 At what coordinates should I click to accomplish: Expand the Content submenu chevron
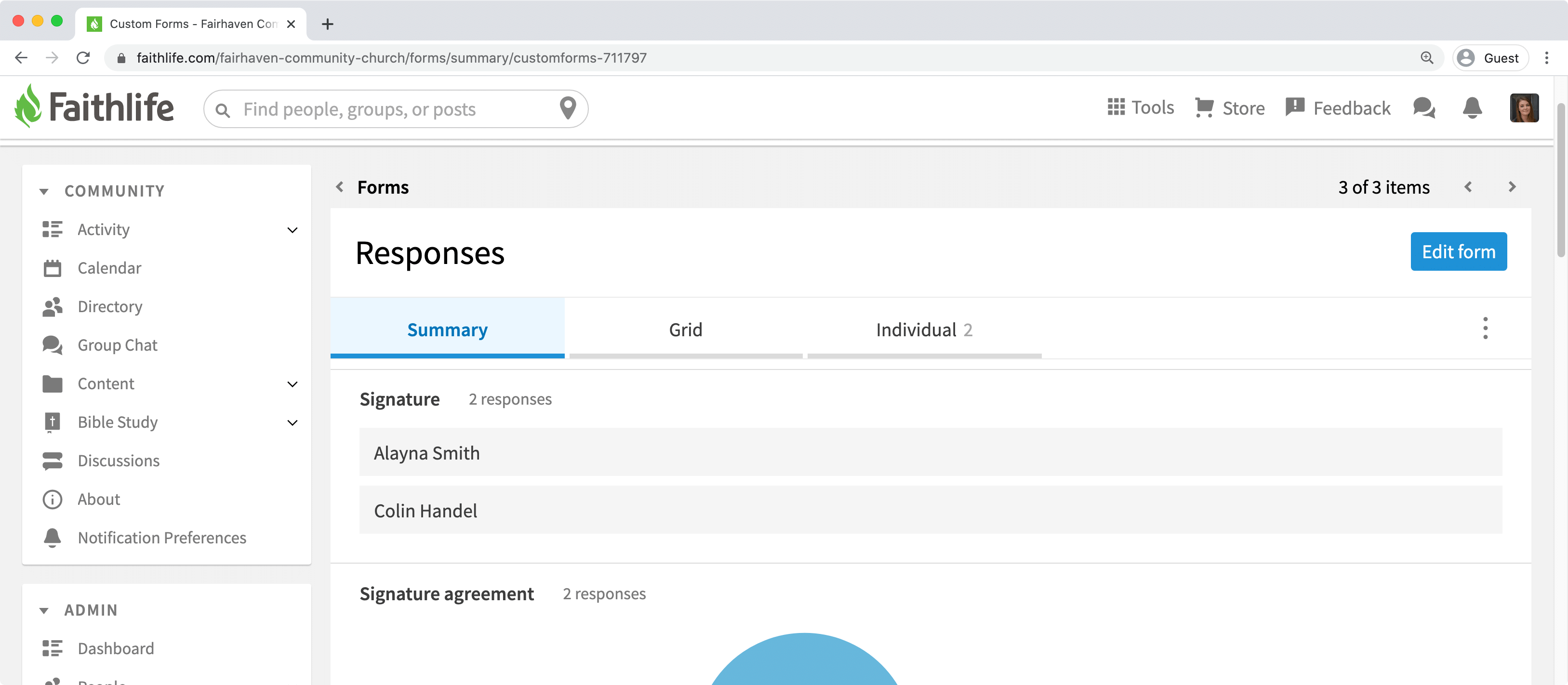(x=292, y=384)
